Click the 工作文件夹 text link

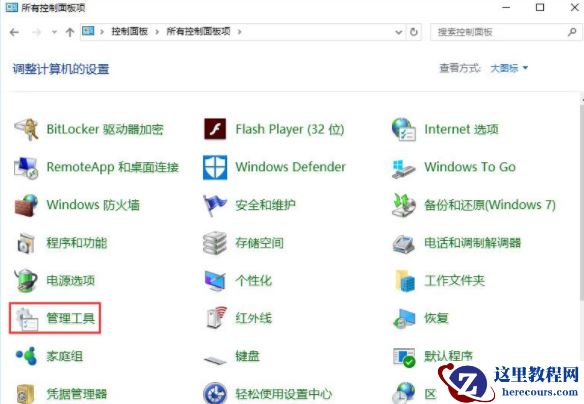click(x=455, y=280)
